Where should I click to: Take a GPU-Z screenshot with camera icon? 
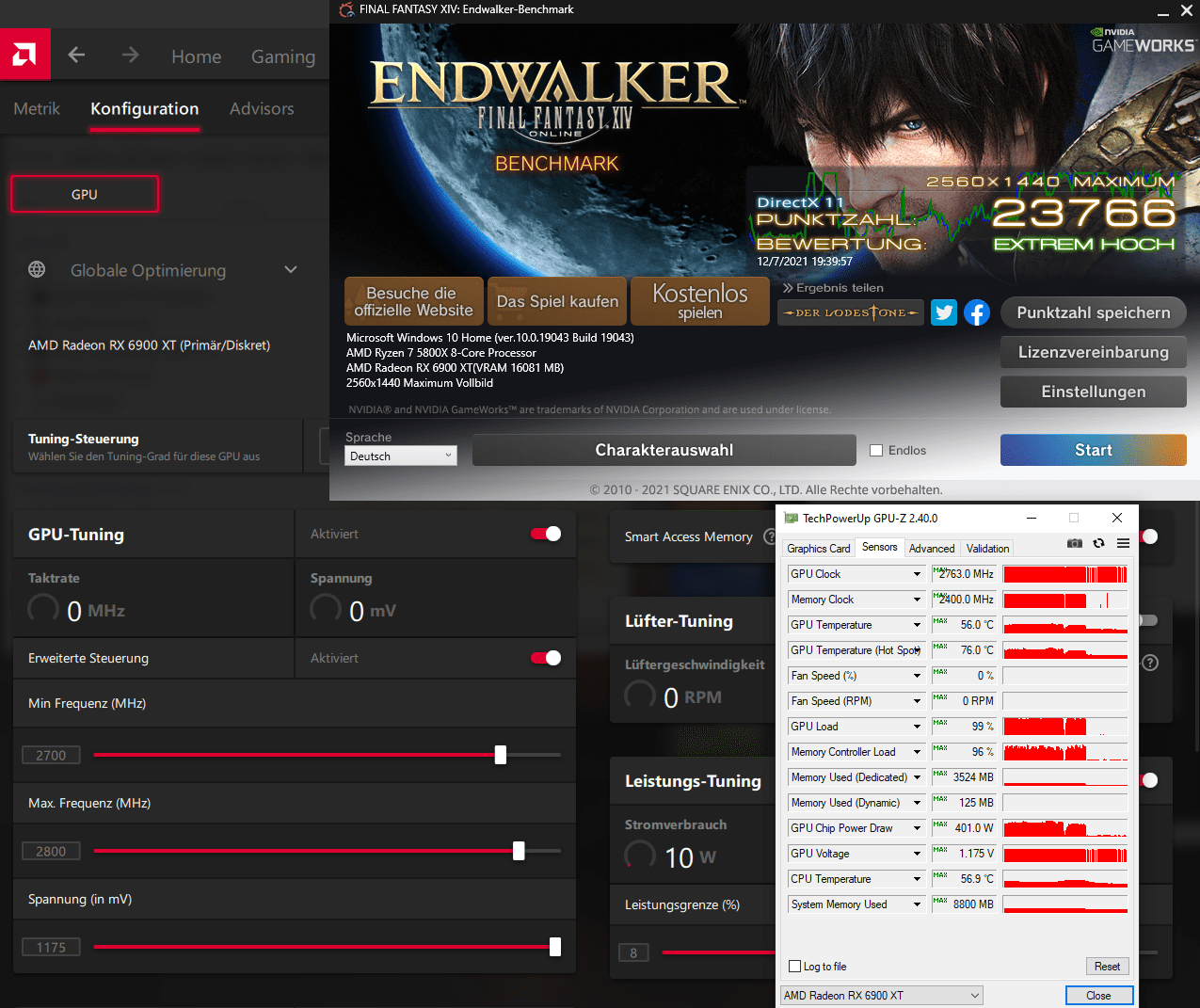pyautogui.click(x=1075, y=543)
